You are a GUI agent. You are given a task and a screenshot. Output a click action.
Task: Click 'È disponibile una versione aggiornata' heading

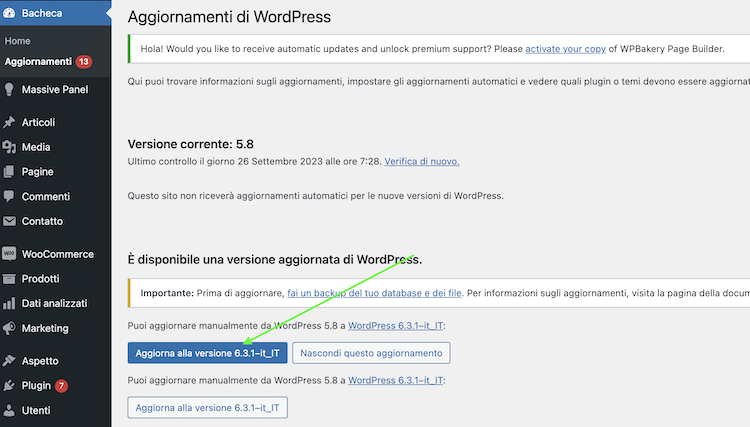point(275,260)
